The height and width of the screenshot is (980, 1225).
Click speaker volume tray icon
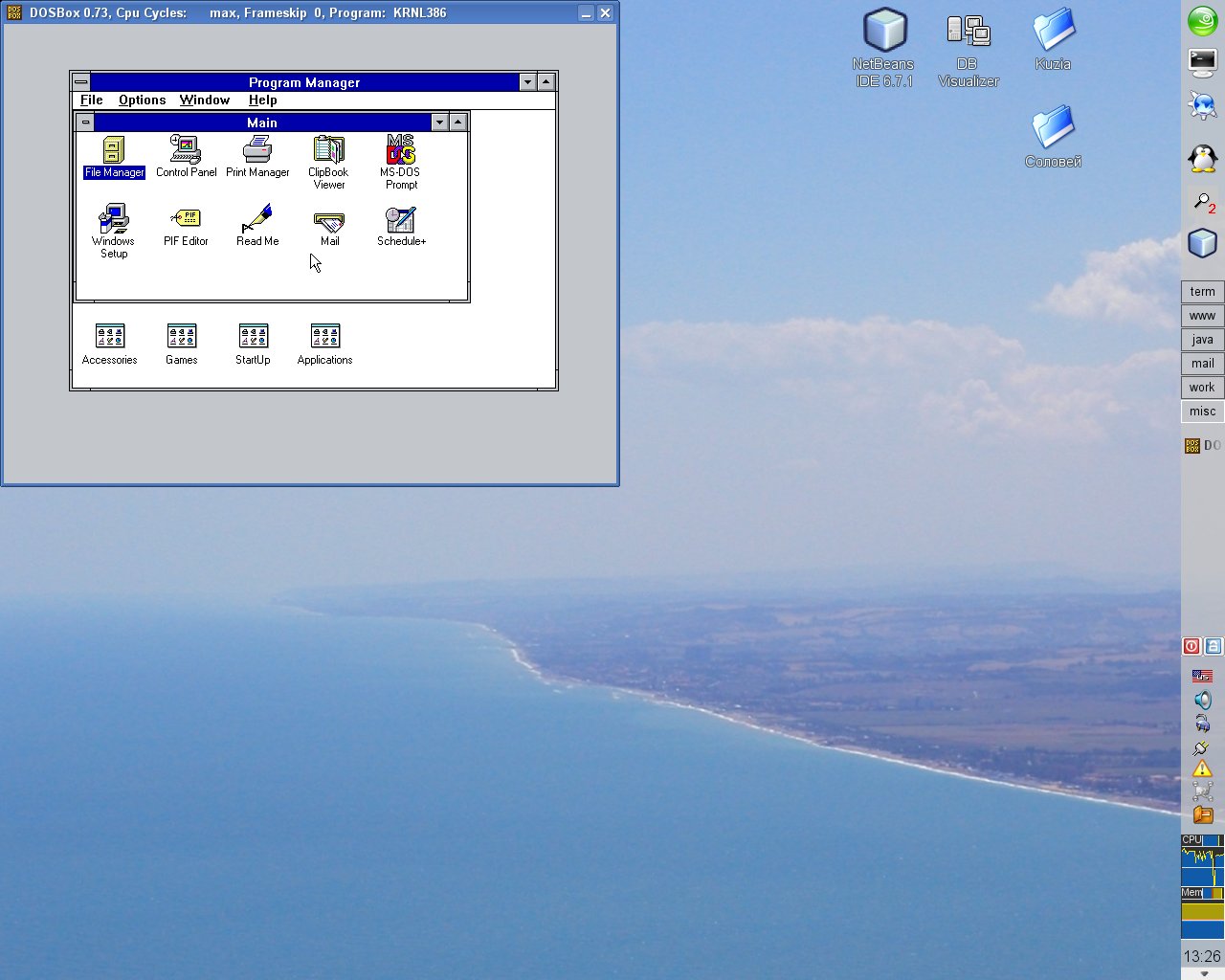[x=1203, y=700]
